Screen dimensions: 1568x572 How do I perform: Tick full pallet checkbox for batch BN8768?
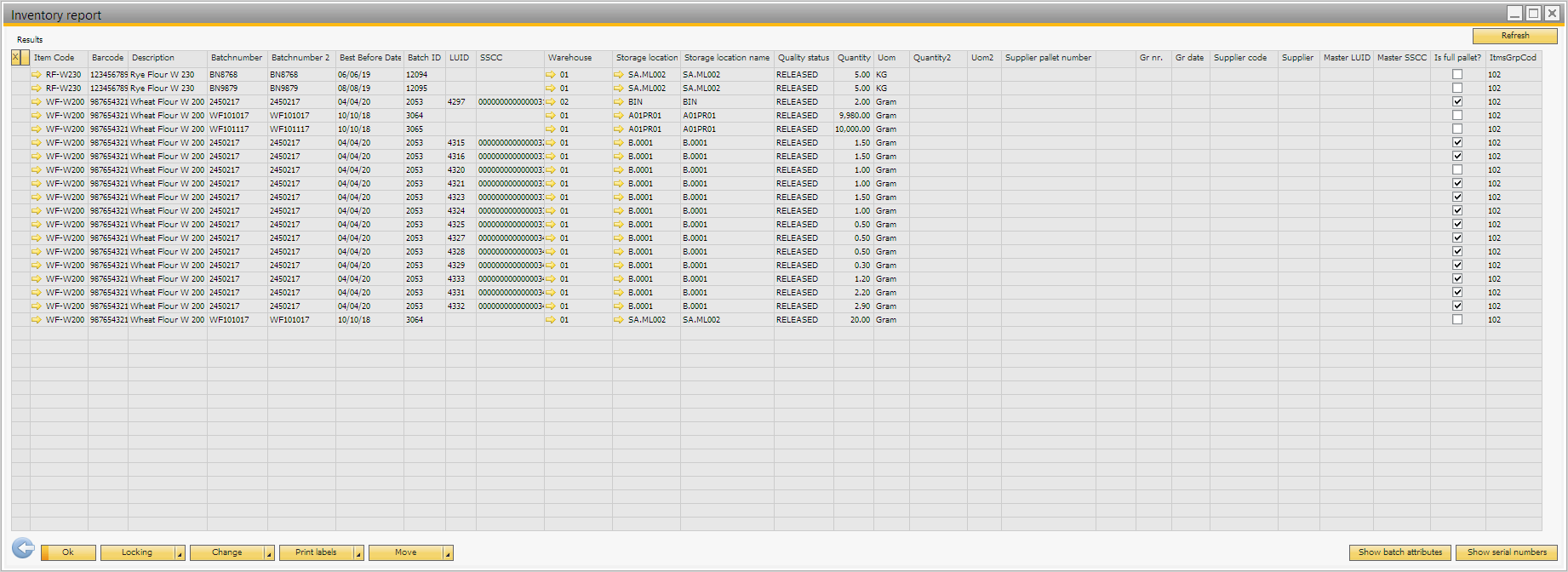[x=1457, y=75]
